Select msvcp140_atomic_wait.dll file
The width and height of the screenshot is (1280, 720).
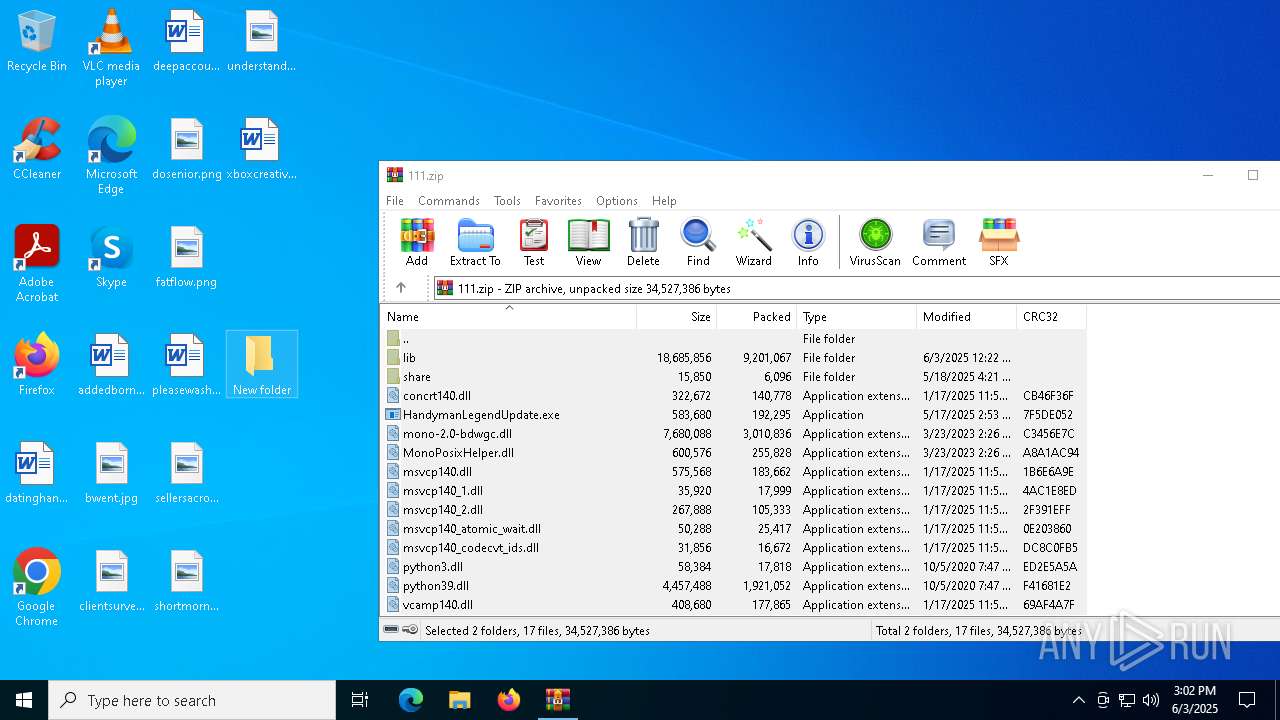[733, 529]
